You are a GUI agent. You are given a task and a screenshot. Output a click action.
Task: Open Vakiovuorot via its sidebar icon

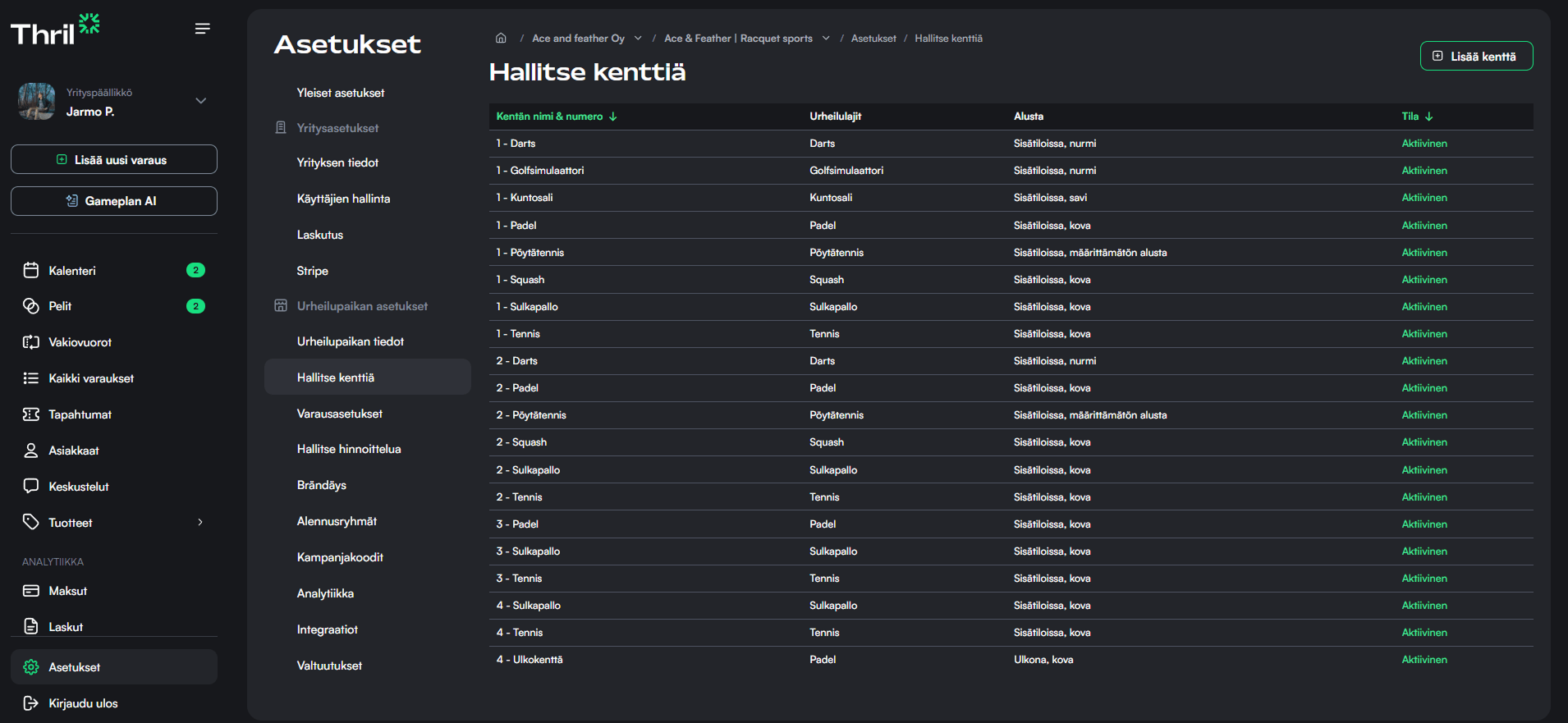pos(31,342)
